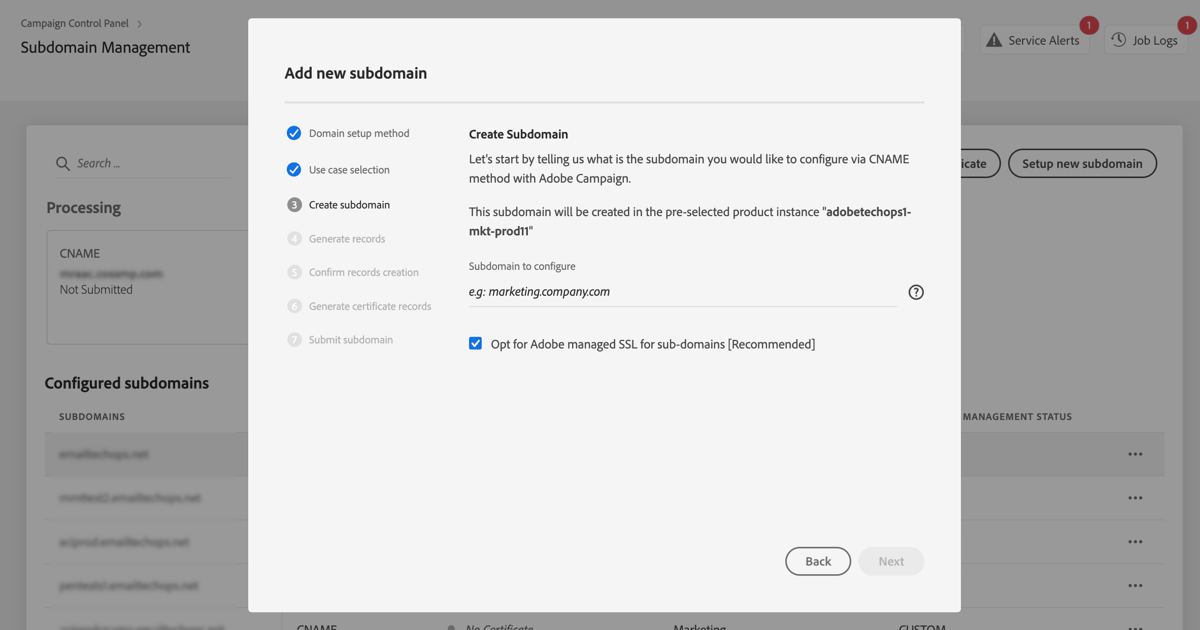1200x630 pixels.
Task: Click the Service Alerts warning triangle icon
Action: (994, 40)
